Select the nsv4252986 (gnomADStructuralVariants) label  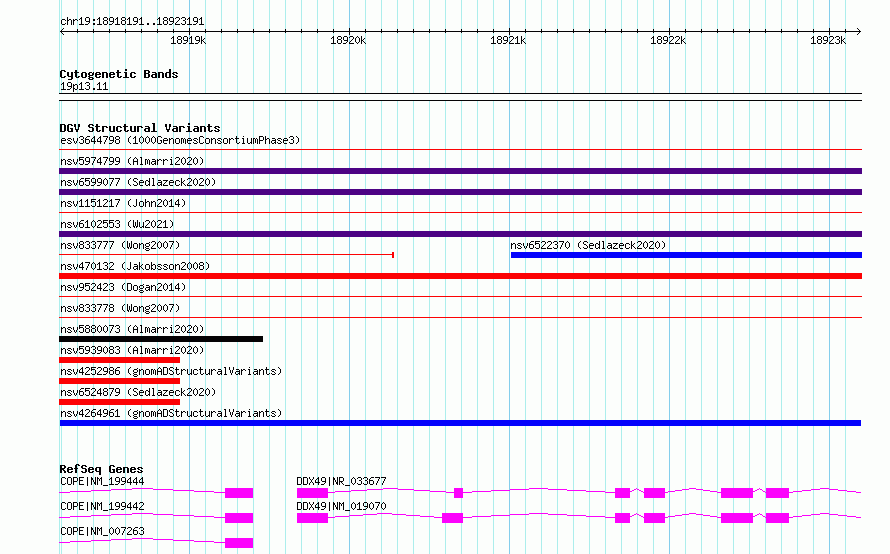171,371
